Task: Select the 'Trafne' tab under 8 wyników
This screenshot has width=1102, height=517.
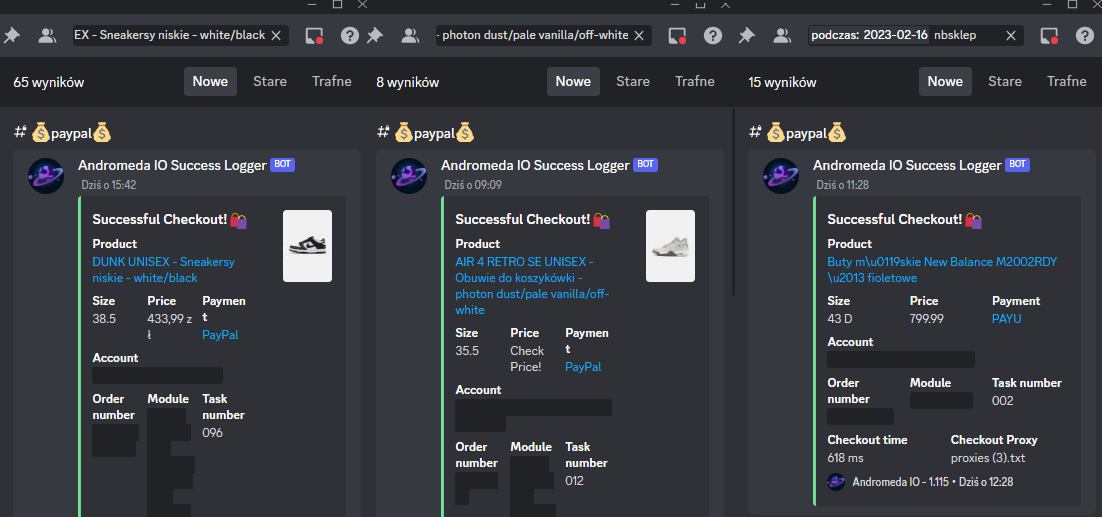Action: point(694,81)
